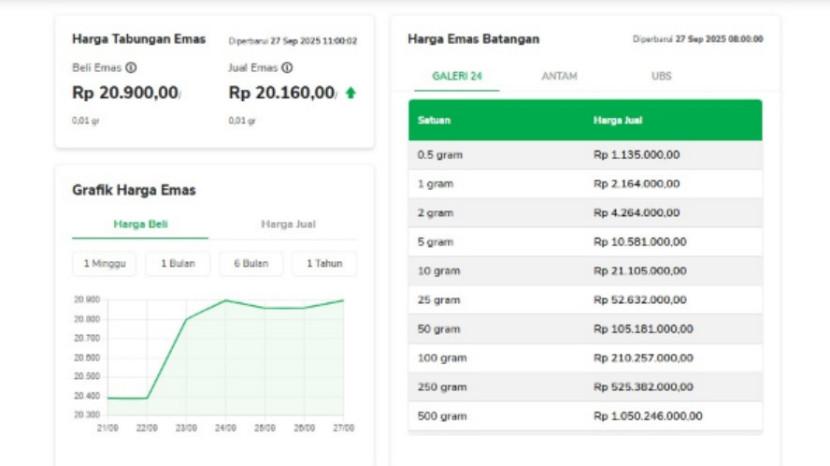Screen dimensions: 830x466
Task: Click the info icon beside Jual Emas
Action: (x=287, y=68)
